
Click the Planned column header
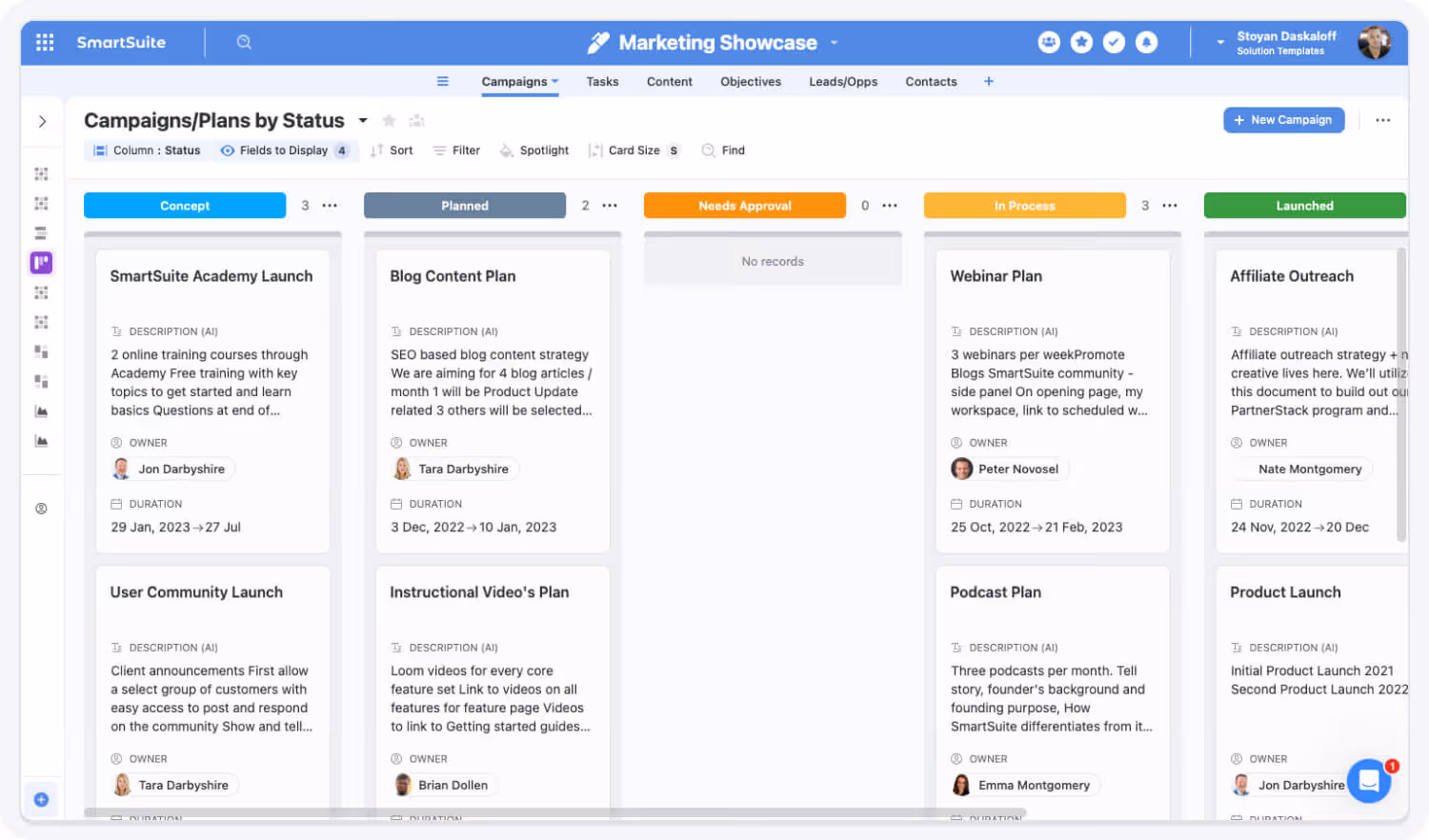click(465, 206)
